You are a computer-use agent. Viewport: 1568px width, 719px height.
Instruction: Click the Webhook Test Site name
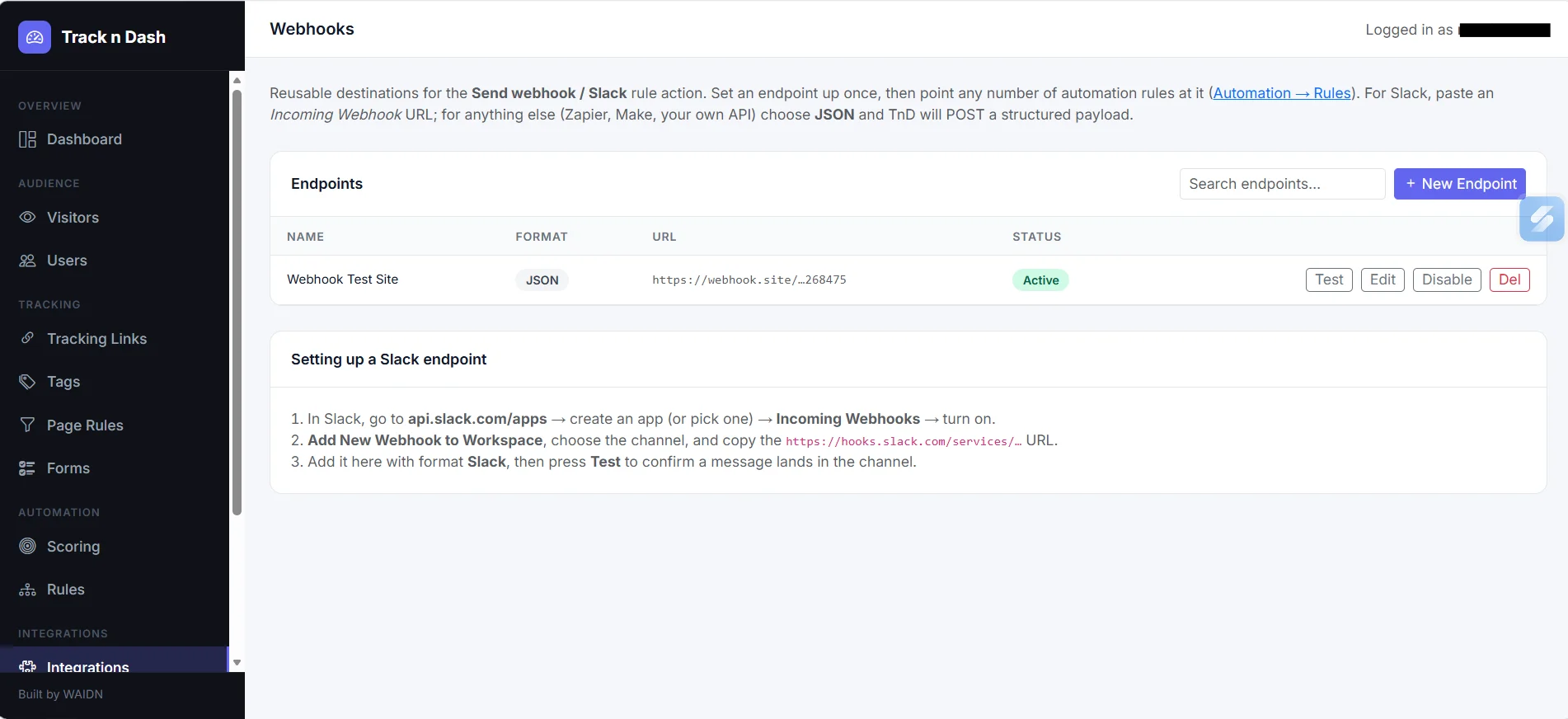click(342, 280)
